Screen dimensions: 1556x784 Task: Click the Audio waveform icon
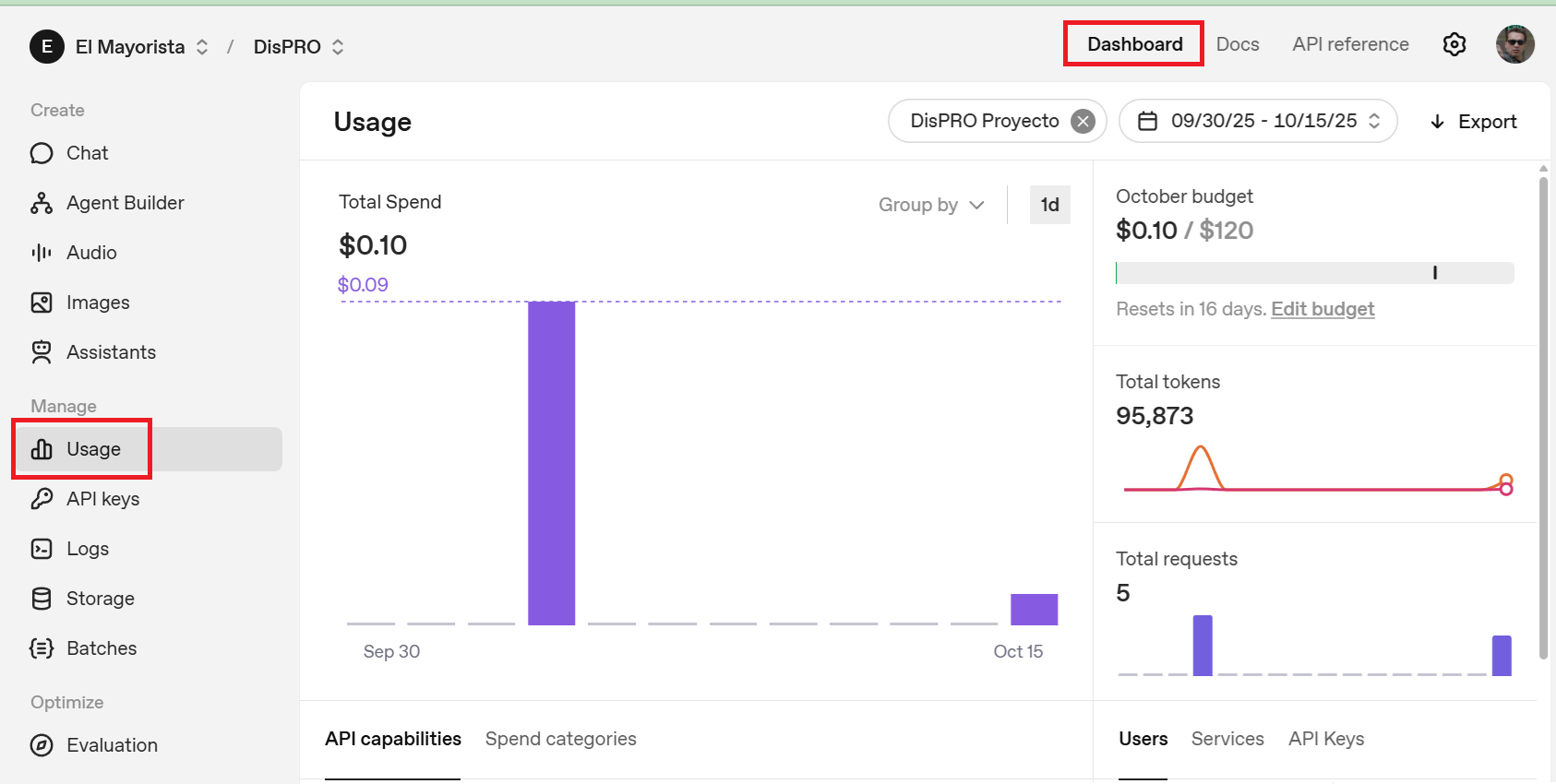pyautogui.click(x=42, y=253)
